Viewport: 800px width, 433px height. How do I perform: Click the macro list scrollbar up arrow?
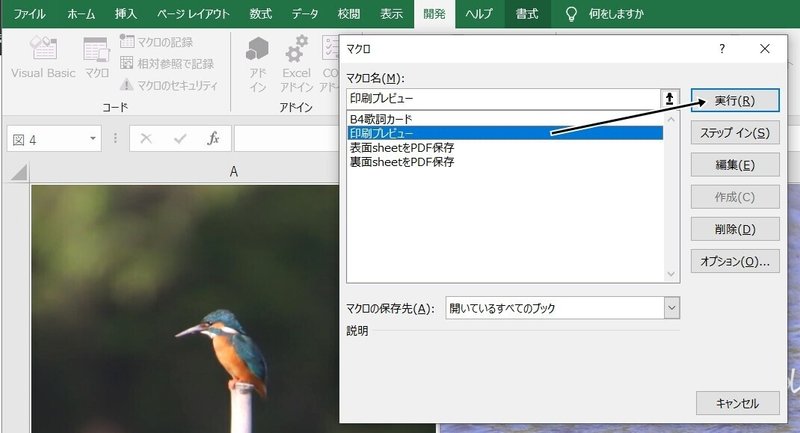click(671, 119)
